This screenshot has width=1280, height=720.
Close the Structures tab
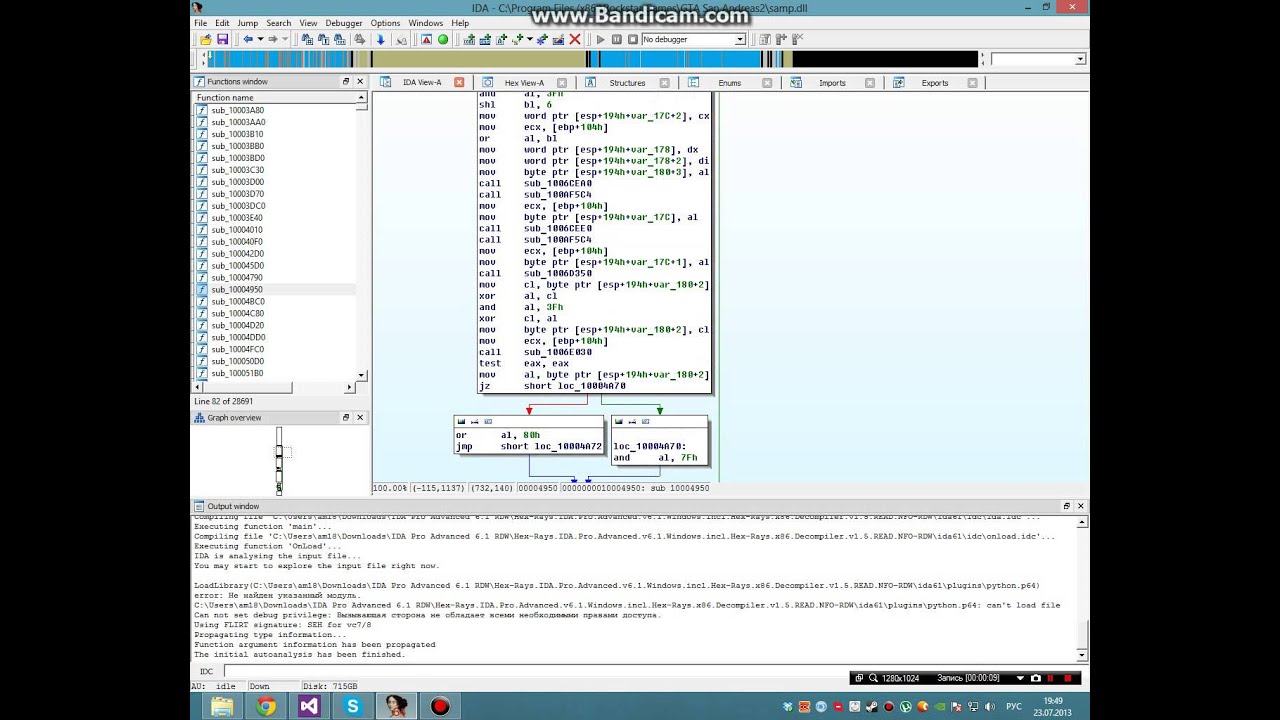click(665, 83)
